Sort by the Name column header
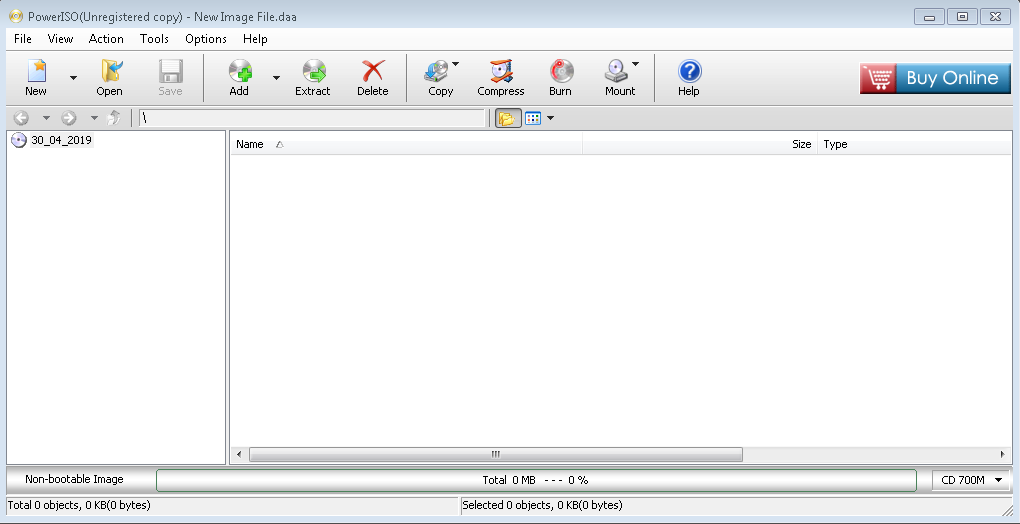The height and width of the screenshot is (524, 1020). tap(407, 144)
